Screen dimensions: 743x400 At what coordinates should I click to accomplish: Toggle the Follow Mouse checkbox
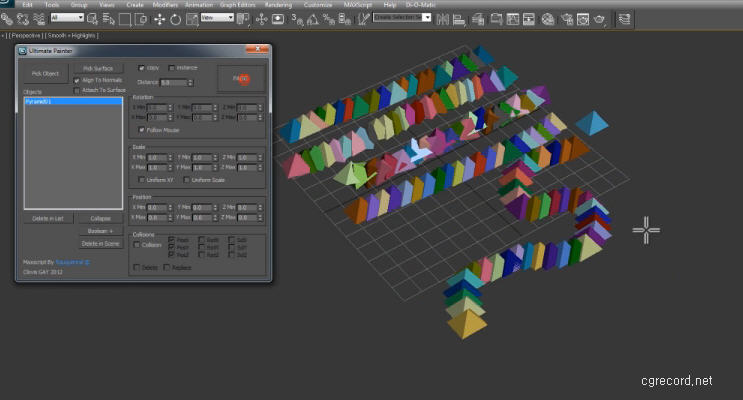[141, 129]
